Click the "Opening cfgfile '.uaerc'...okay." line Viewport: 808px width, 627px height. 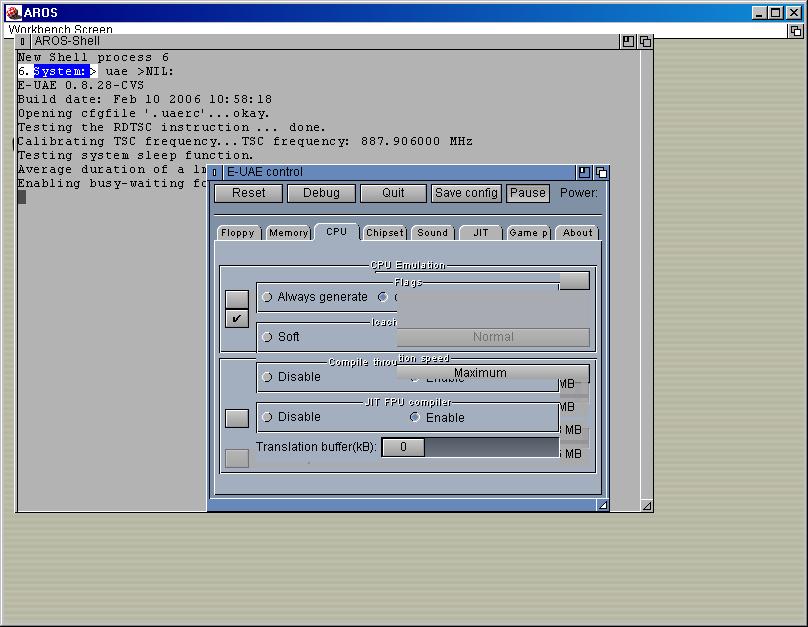143,113
